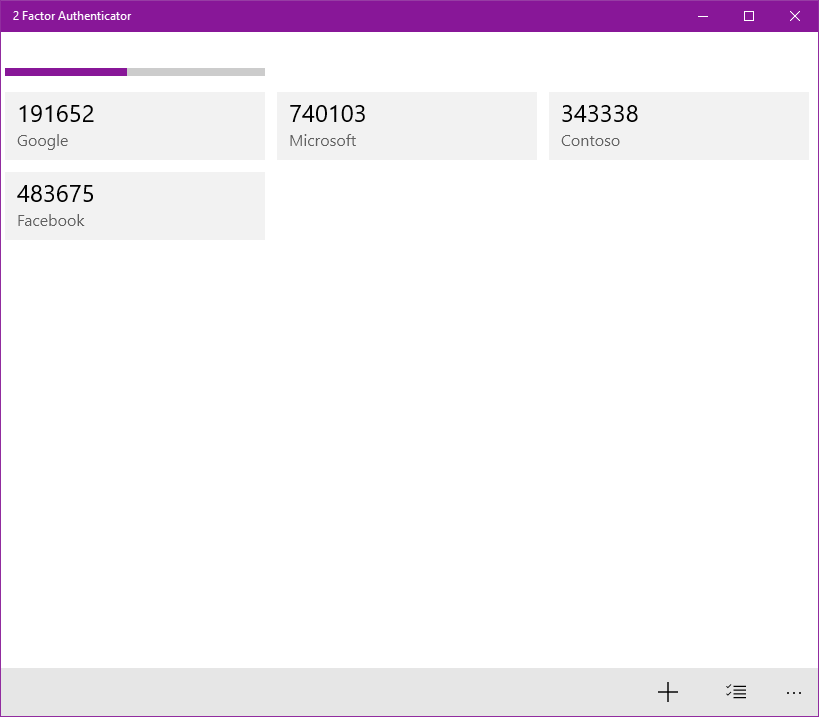Image resolution: width=819 pixels, height=717 pixels.
Task: Click the Facebook account label
Action: [x=50, y=221]
